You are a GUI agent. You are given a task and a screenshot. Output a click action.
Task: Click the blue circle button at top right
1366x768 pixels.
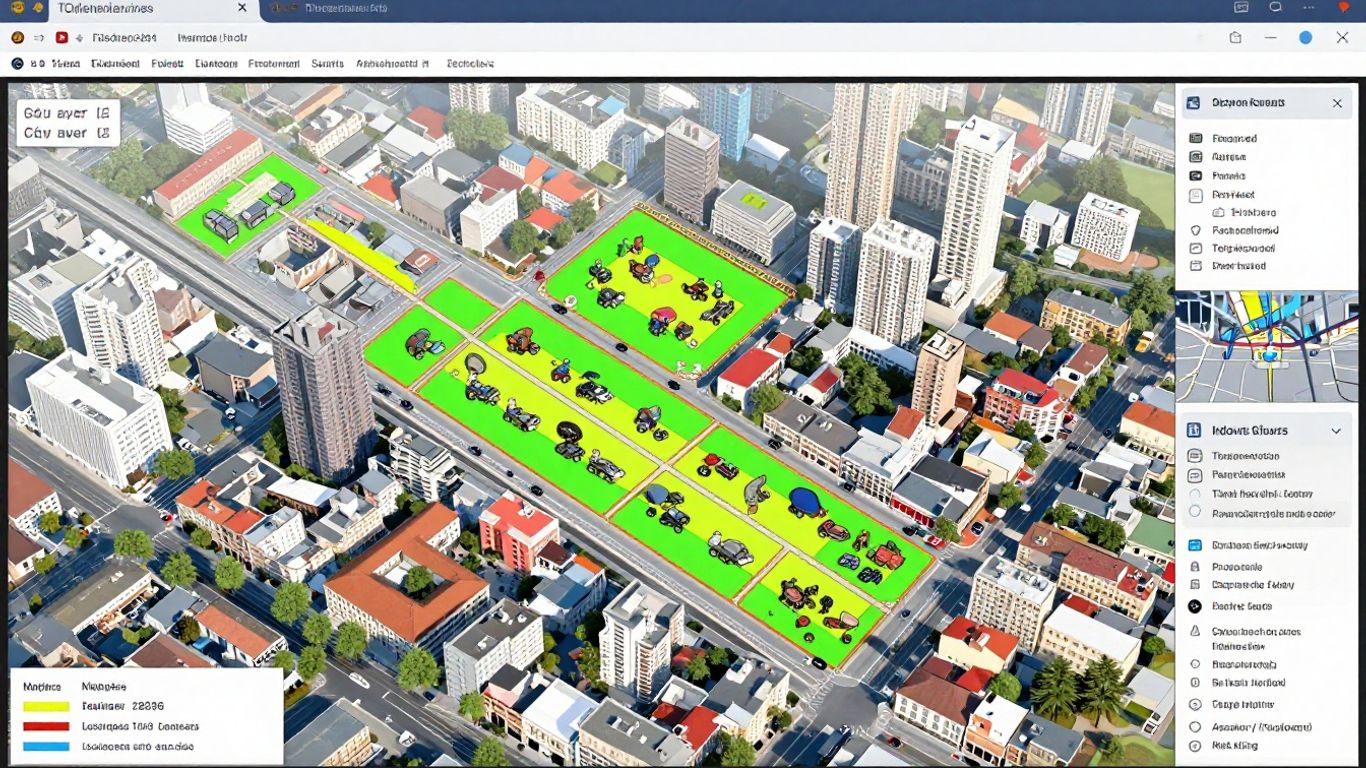(x=1305, y=37)
